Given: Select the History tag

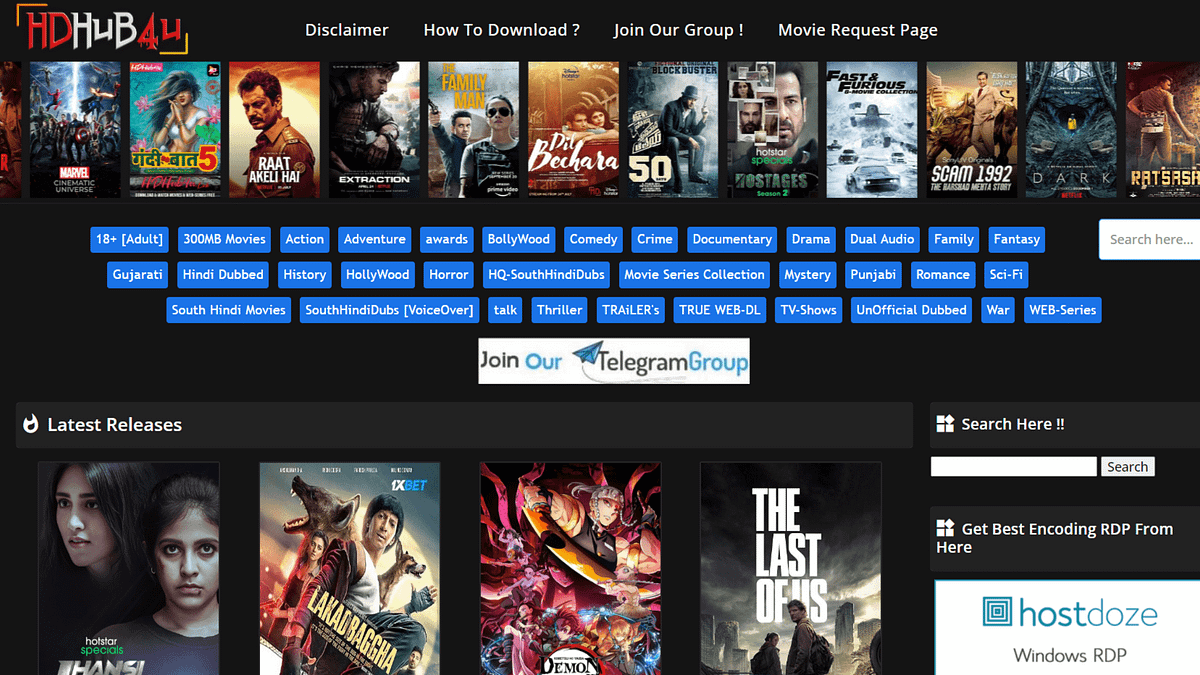Looking at the screenshot, I should (x=305, y=275).
